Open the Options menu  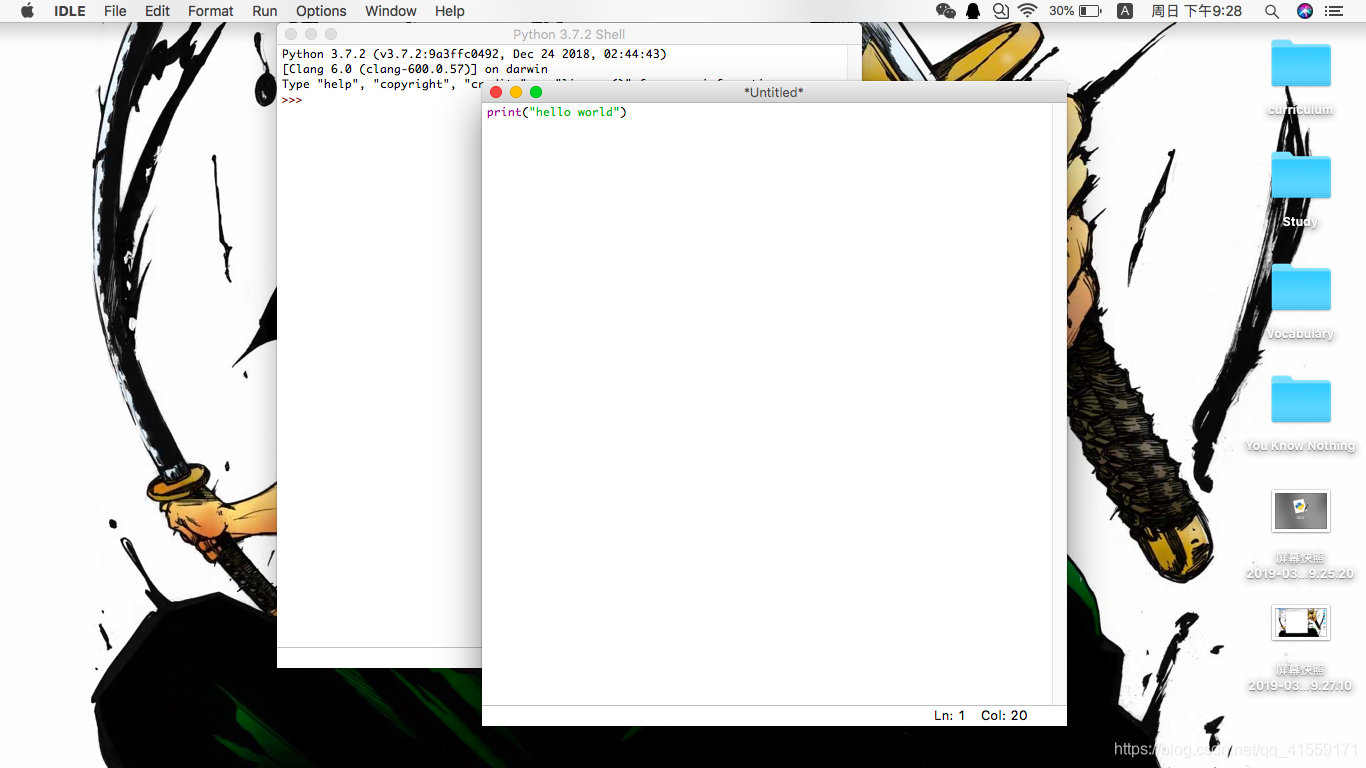pos(321,11)
